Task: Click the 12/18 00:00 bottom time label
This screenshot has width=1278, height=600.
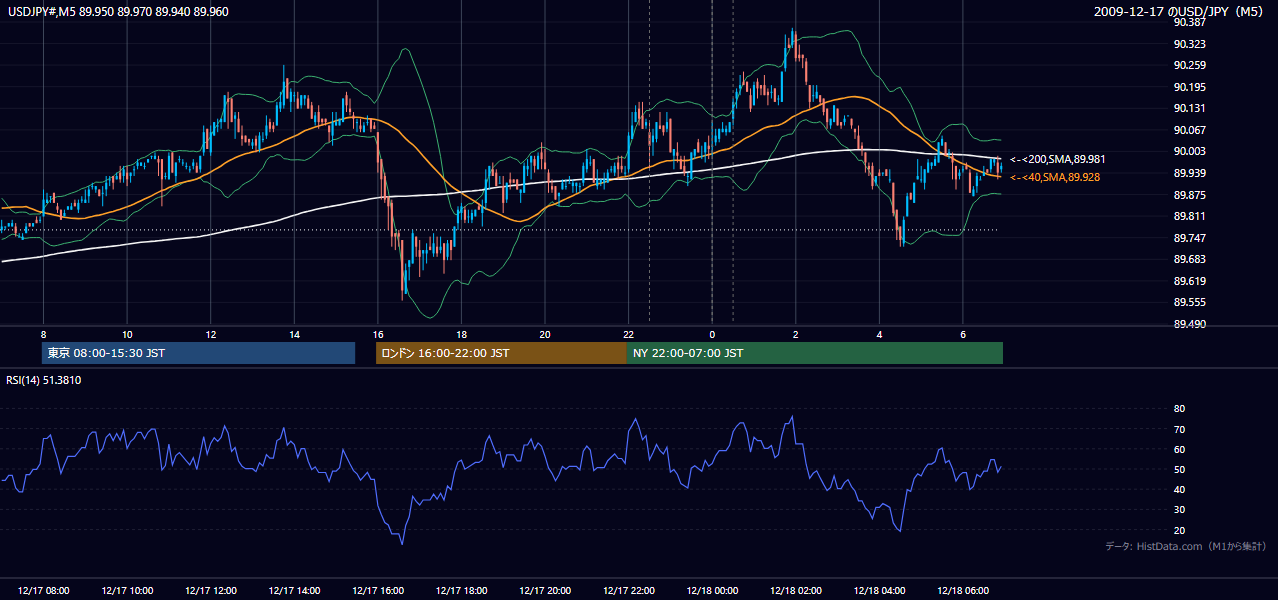Action: point(712,591)
